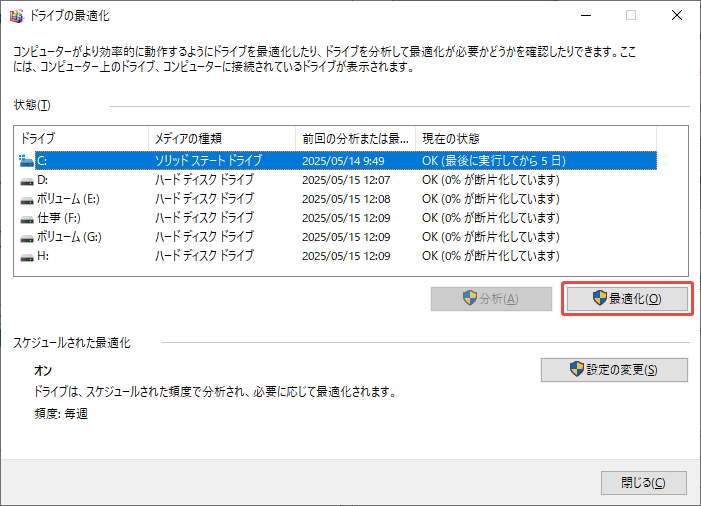Select the H: drive row label
This screenshot has height=506, width=701.
(x=43, y=256)
